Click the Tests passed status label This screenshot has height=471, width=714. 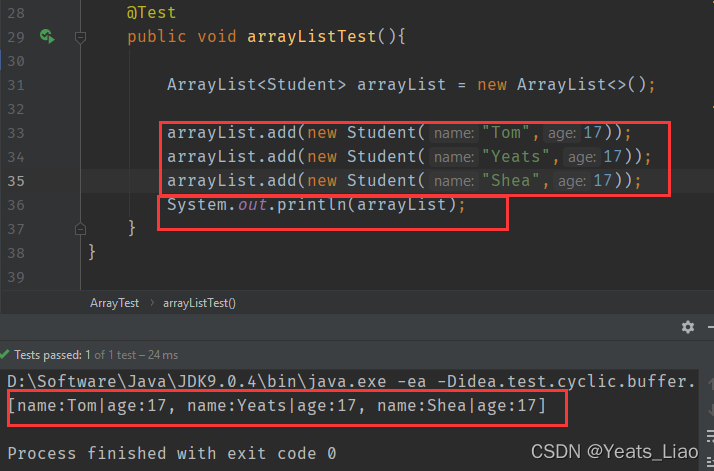click(96, 355)
